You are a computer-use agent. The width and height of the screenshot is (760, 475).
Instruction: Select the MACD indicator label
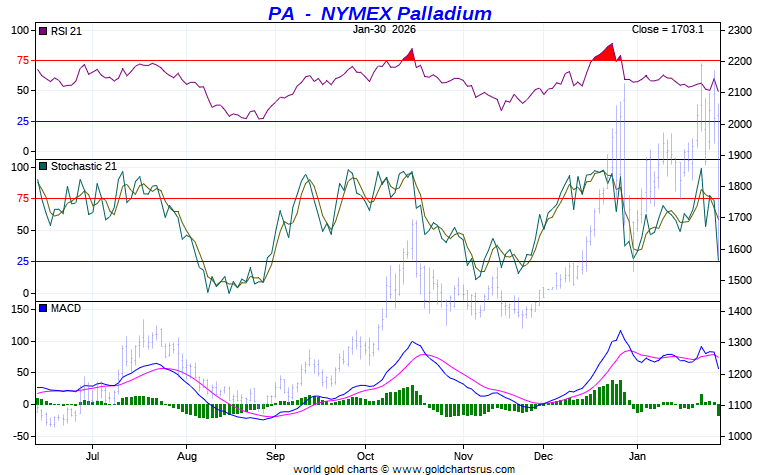click(x=65, y=308)
